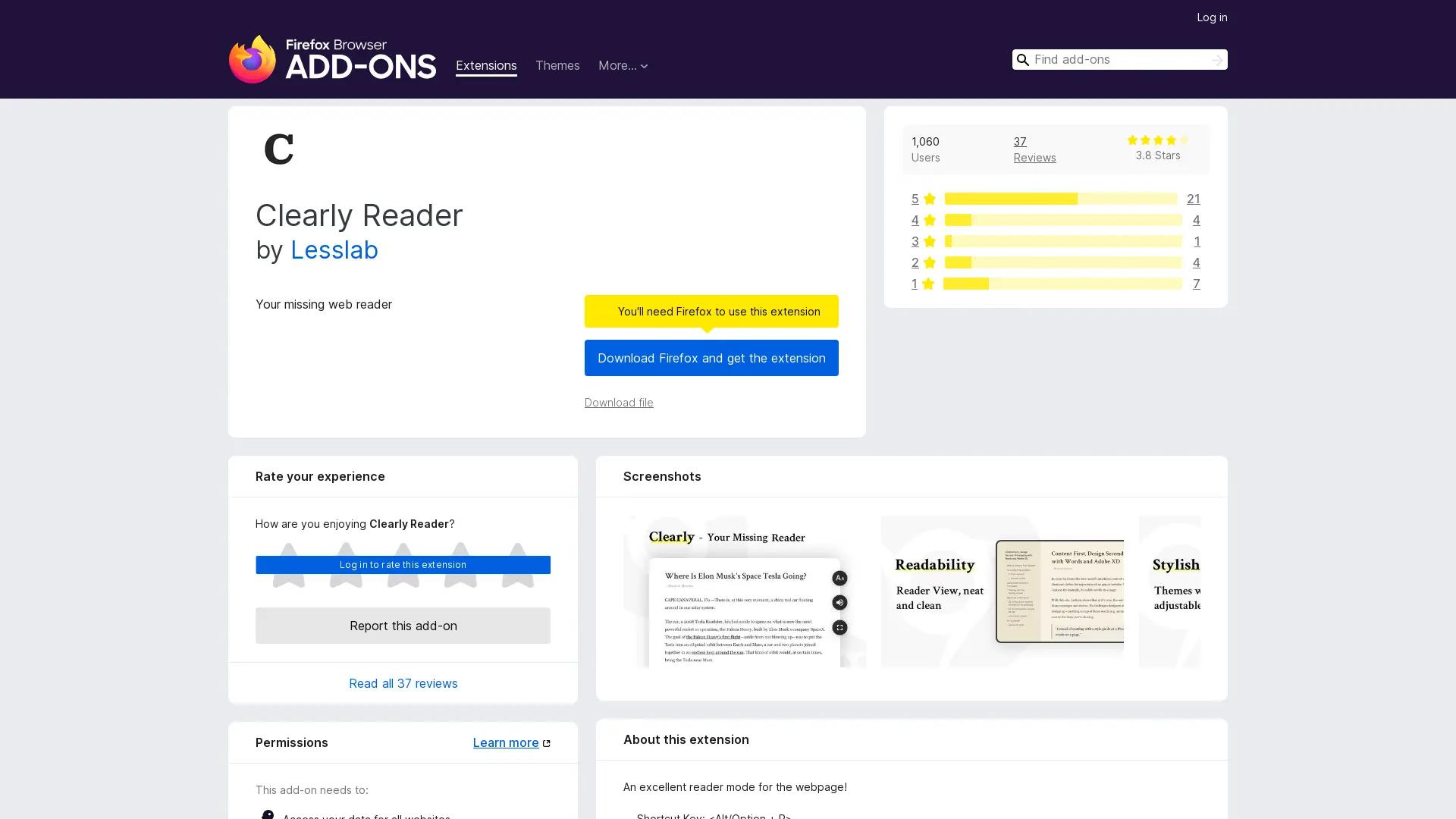This screenshot has width=1456, height=819.
Task: Click the arrow submit icon in the search field
Action: click(1216, 60)
